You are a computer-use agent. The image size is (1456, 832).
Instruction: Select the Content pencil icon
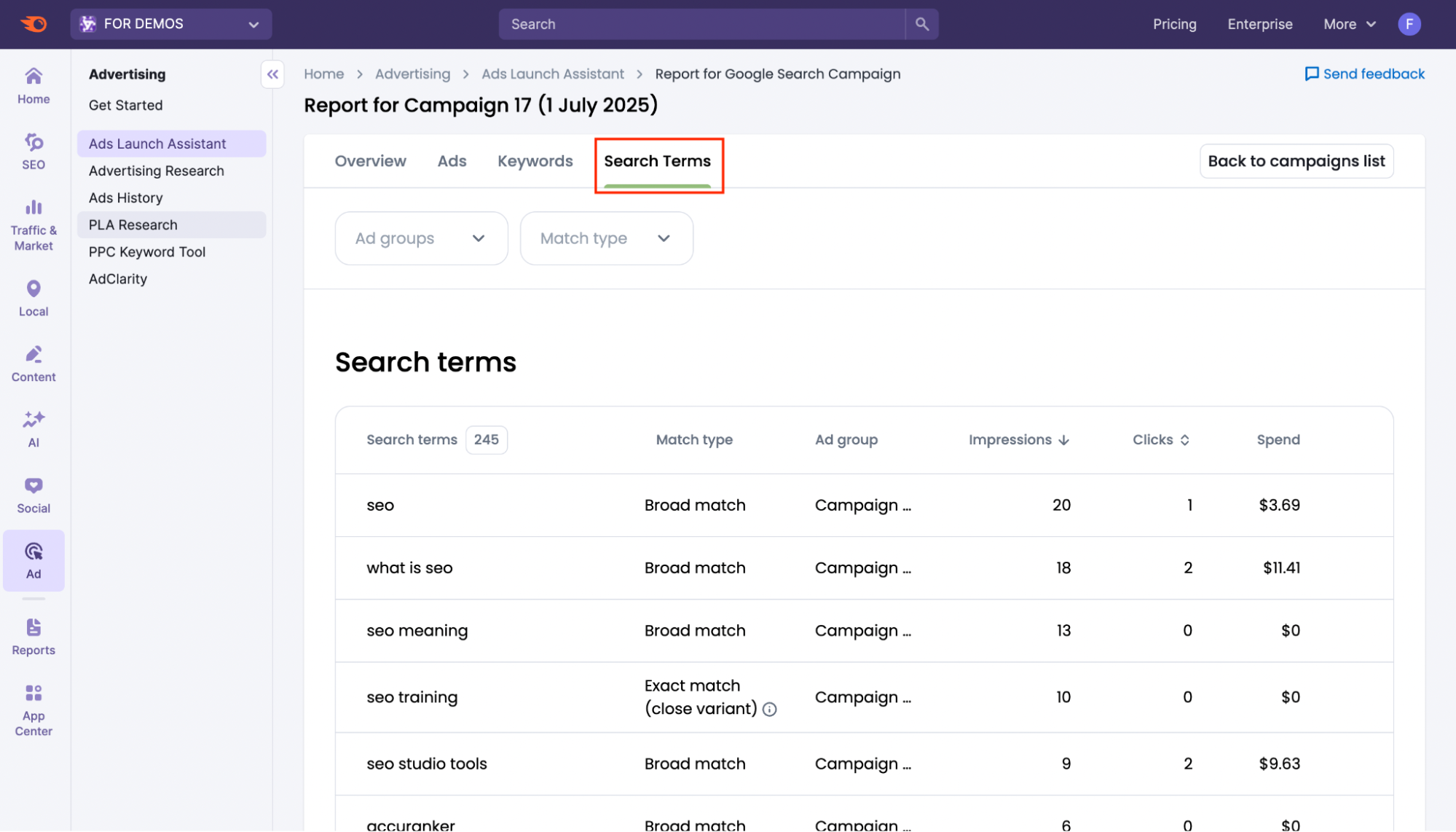(34, 363)
